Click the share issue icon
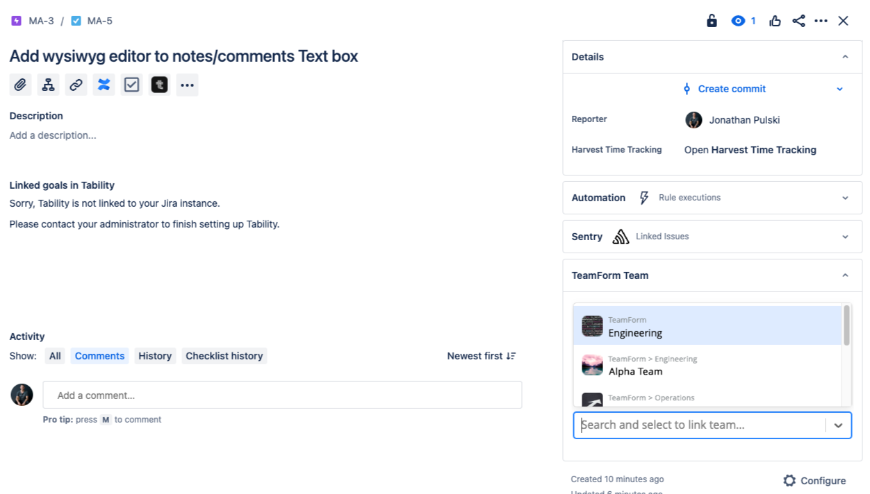This screenshot has width=870, height=494. click(798, 21)
